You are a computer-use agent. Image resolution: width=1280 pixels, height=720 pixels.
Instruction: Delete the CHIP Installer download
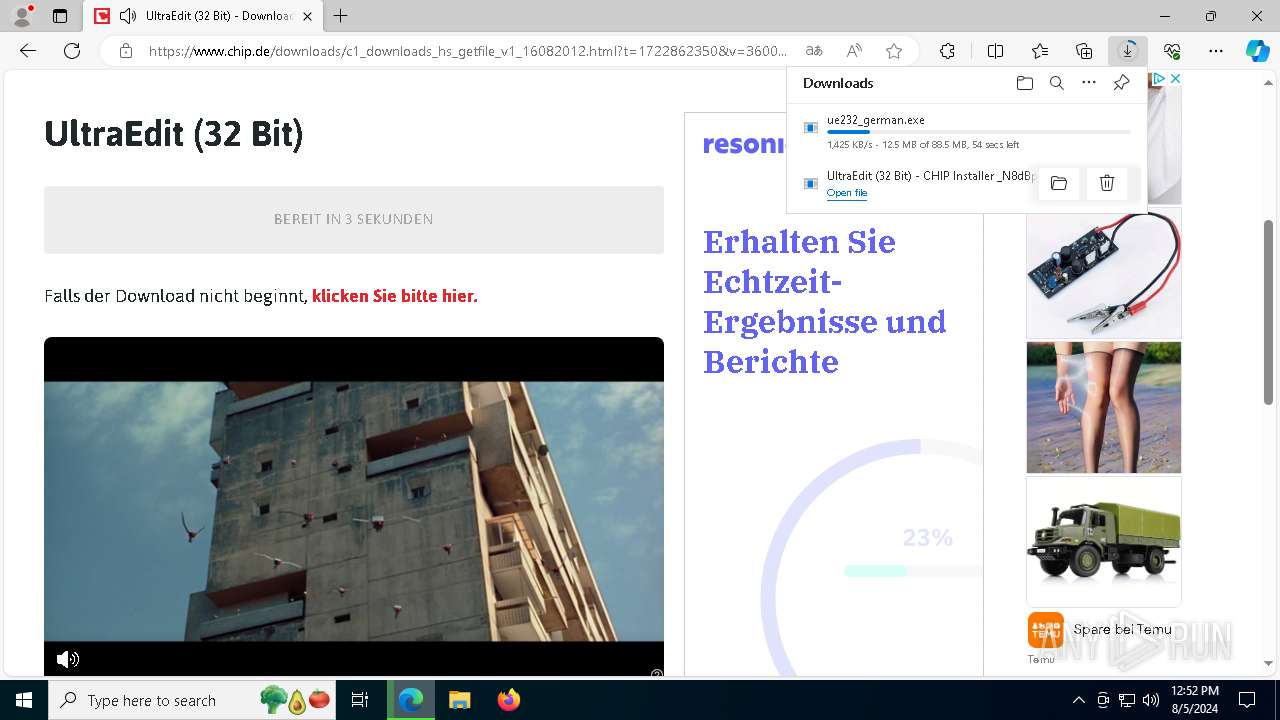tap(1107, 183)
